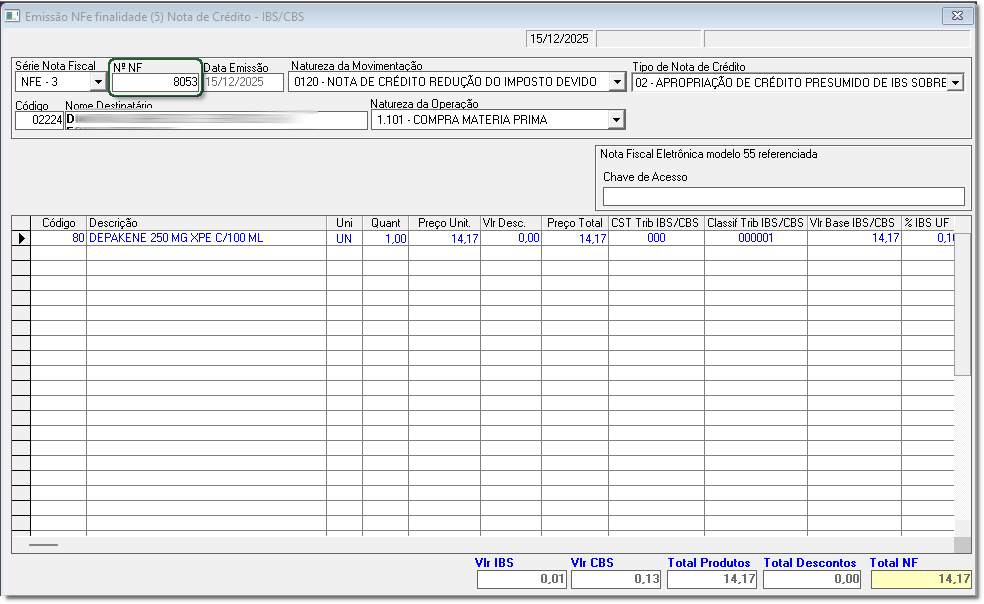Open Natureza da Operação dropdown arrow
This screenshot has width=984, height=604.
(616, 119)
